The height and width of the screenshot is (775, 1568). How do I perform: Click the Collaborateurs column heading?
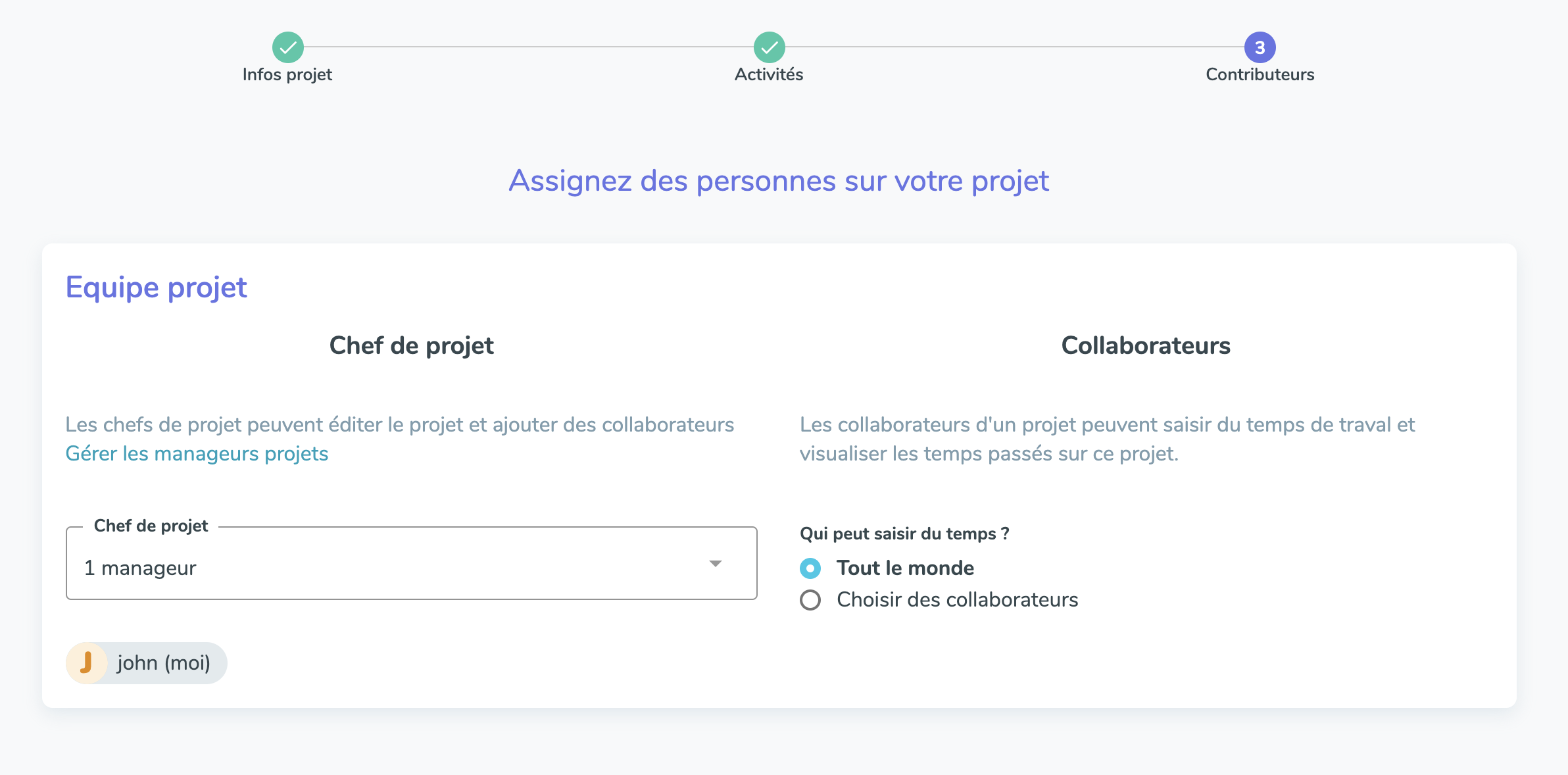pos(1146,345)
